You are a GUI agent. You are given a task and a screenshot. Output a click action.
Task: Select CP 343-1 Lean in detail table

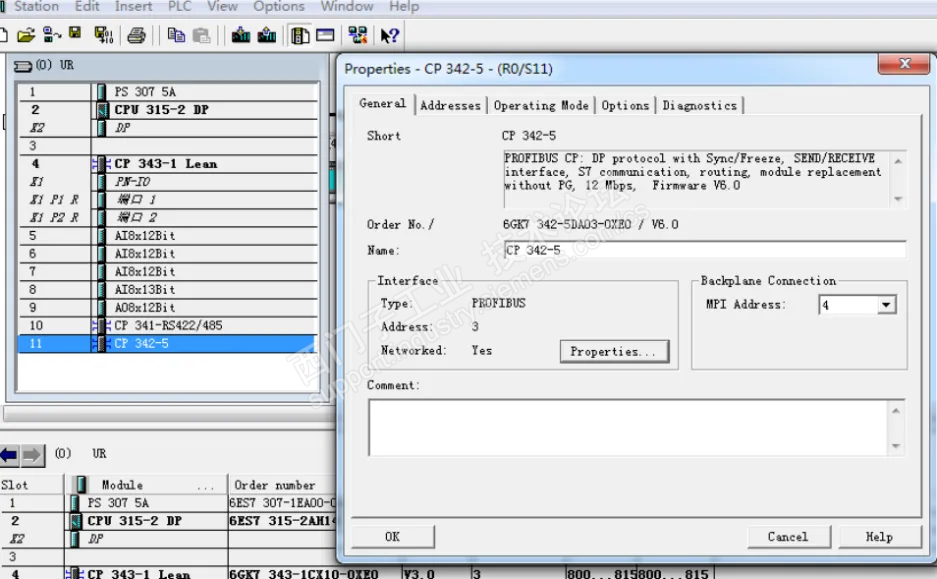[139, 574]
